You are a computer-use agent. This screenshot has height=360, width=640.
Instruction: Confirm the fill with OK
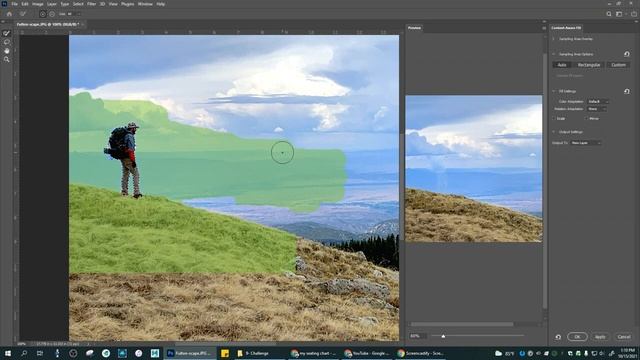577,337
